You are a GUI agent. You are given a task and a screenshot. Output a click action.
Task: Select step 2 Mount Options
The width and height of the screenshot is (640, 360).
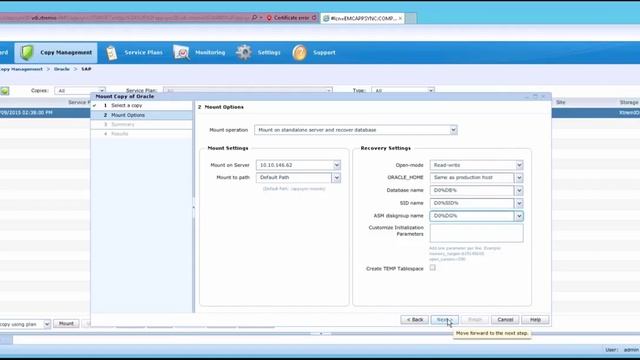[x=141, y=115]
